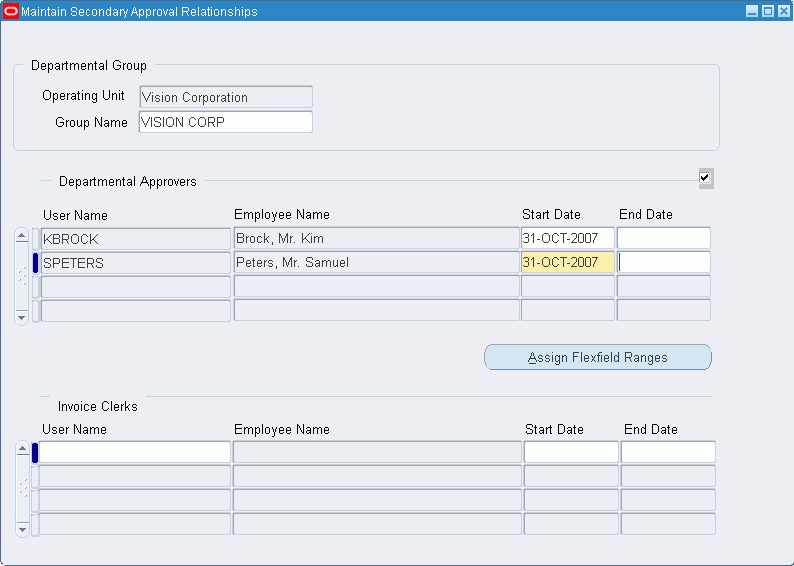
Task: Minimize the Maintain Secondary Approval Relationships window
Action: [x=752, y=11]
